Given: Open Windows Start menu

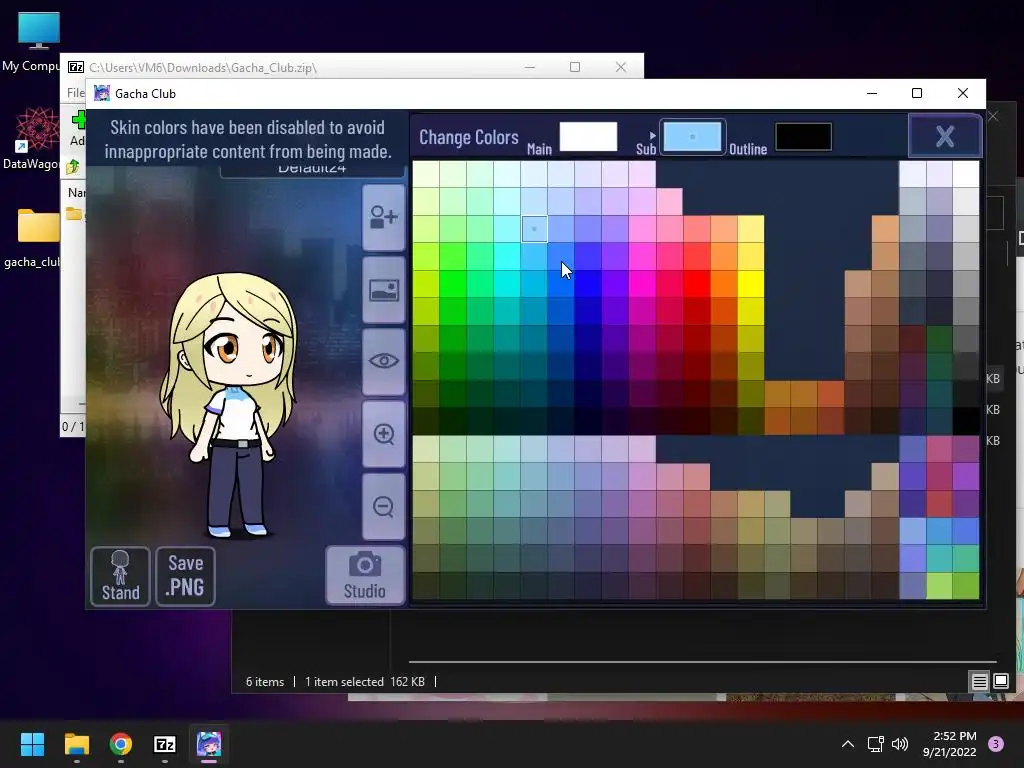Looking at the screenshot, I should coord(32,744).
